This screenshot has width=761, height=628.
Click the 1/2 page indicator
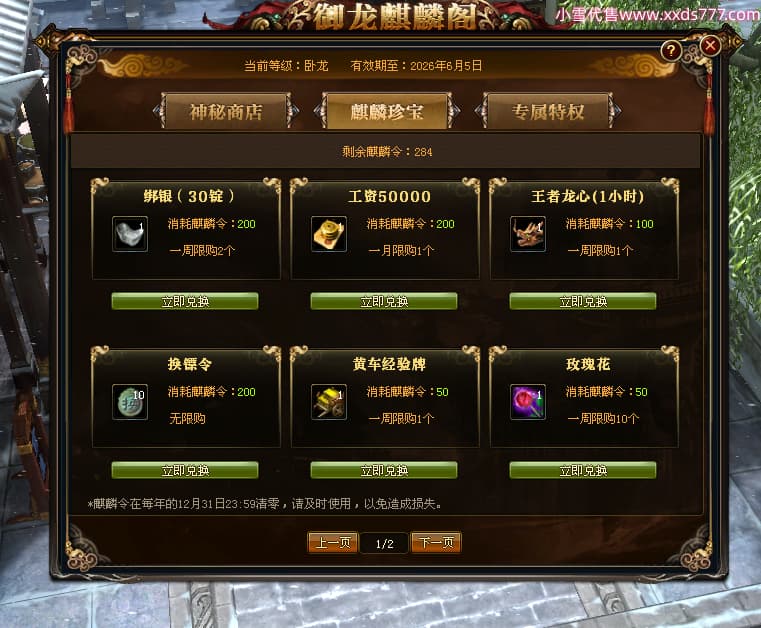pyautogui.click(x=384, y=544)
